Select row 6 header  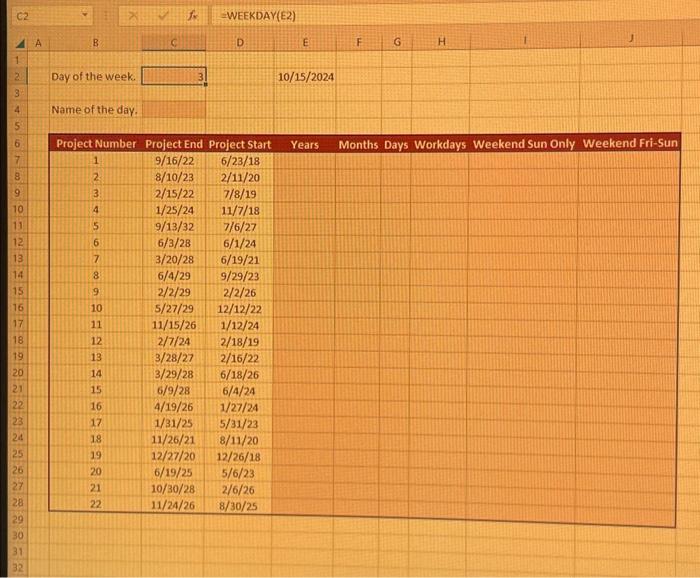tap(18, 144)
